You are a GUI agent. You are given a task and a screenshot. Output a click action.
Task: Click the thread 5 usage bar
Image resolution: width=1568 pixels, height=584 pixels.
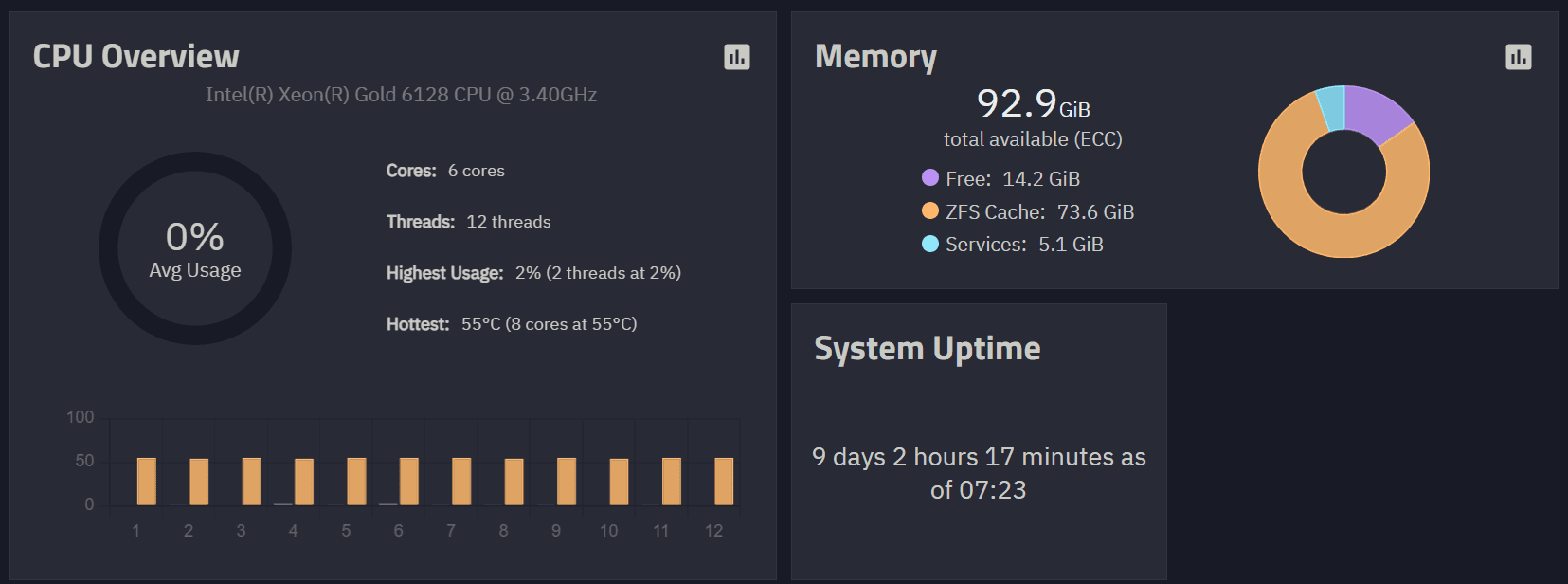pyautogui.click(x=356, y=482)
